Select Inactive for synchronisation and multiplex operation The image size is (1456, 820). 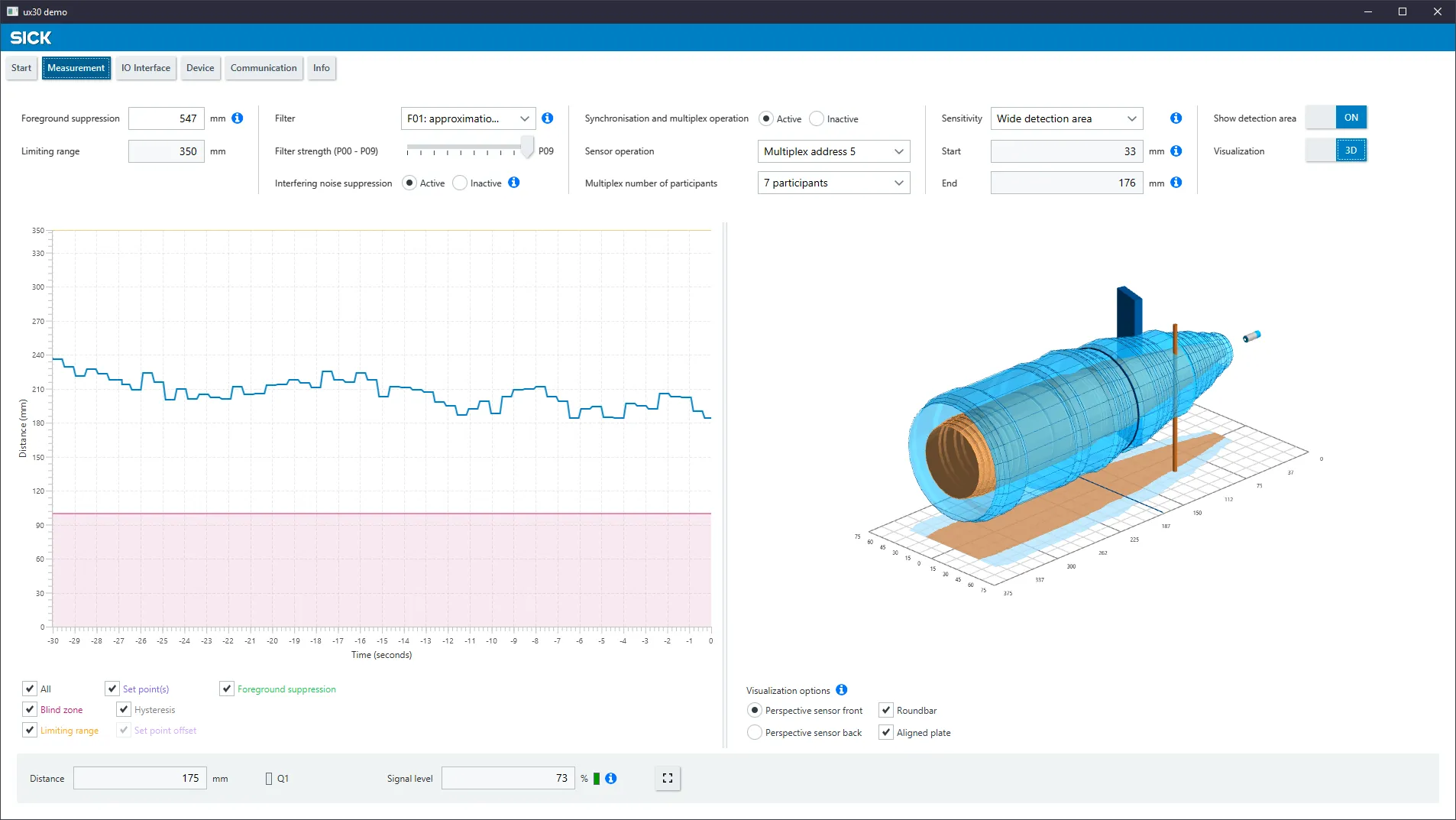[817, 118]
